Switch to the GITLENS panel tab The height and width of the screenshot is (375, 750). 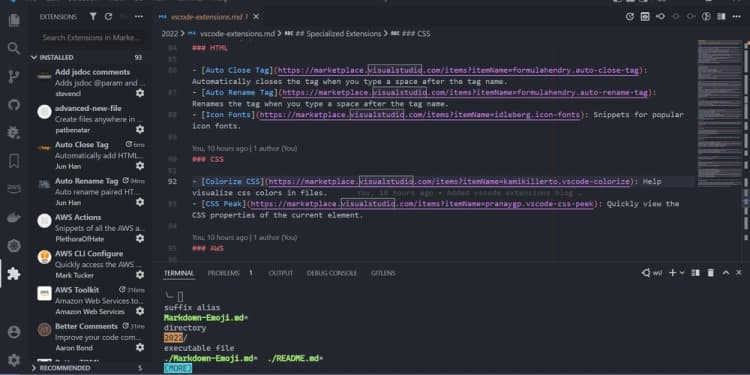(x=383, y=273)
